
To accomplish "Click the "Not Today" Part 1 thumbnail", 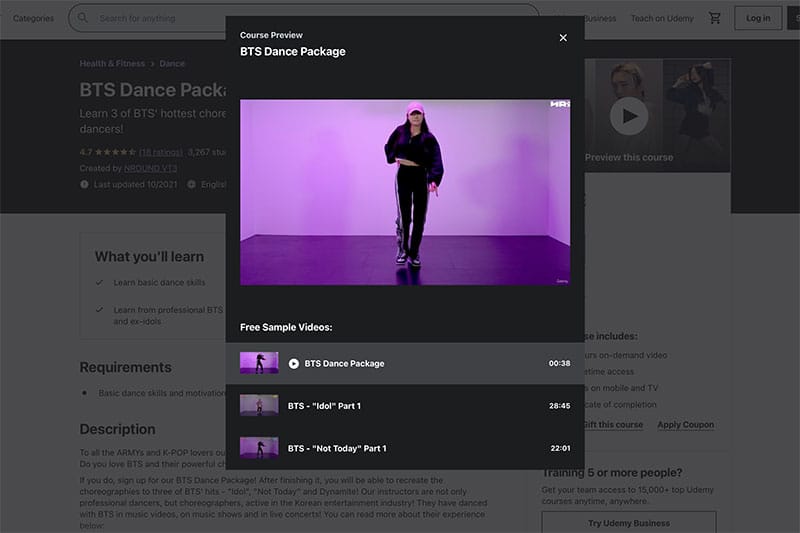I will pyautogui.click(x=259, y=448).
